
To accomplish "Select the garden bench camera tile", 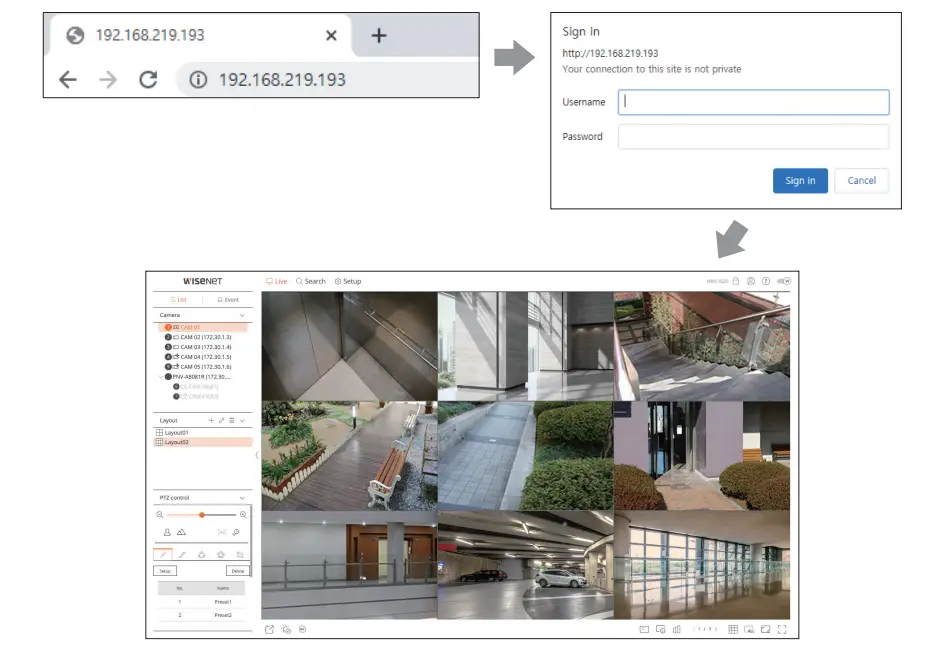I will (350, 456).
